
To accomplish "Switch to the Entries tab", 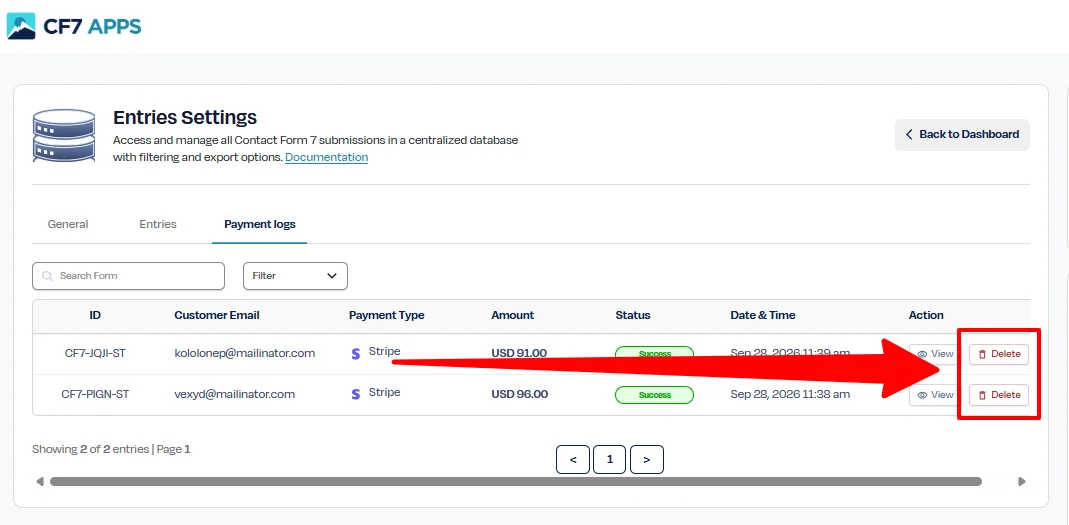I will [158, 224].
